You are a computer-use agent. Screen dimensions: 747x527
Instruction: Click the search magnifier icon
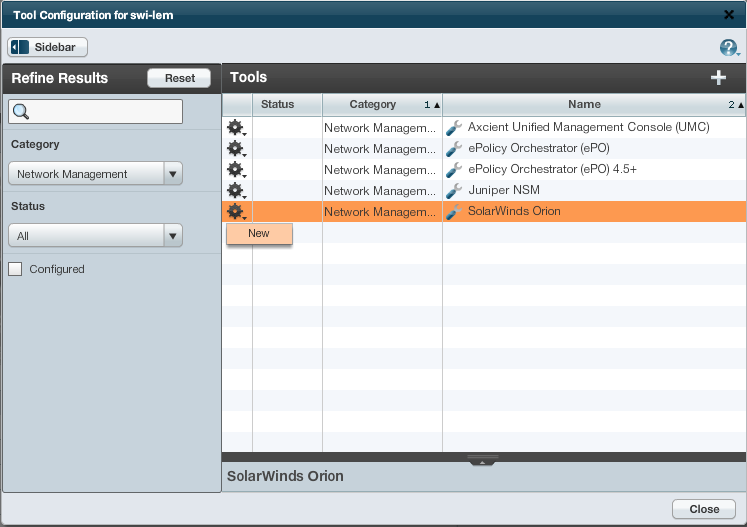(21, 111)
